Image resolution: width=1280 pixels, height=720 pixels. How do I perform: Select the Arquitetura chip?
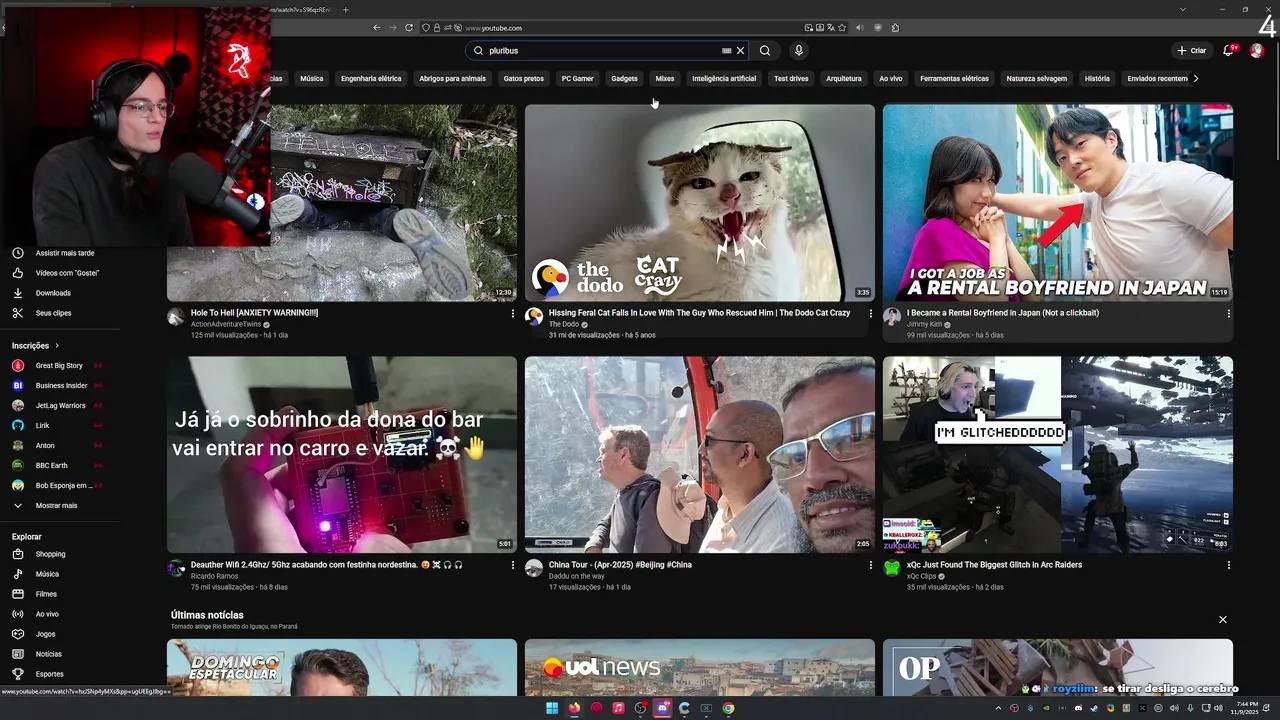[844, 78]
